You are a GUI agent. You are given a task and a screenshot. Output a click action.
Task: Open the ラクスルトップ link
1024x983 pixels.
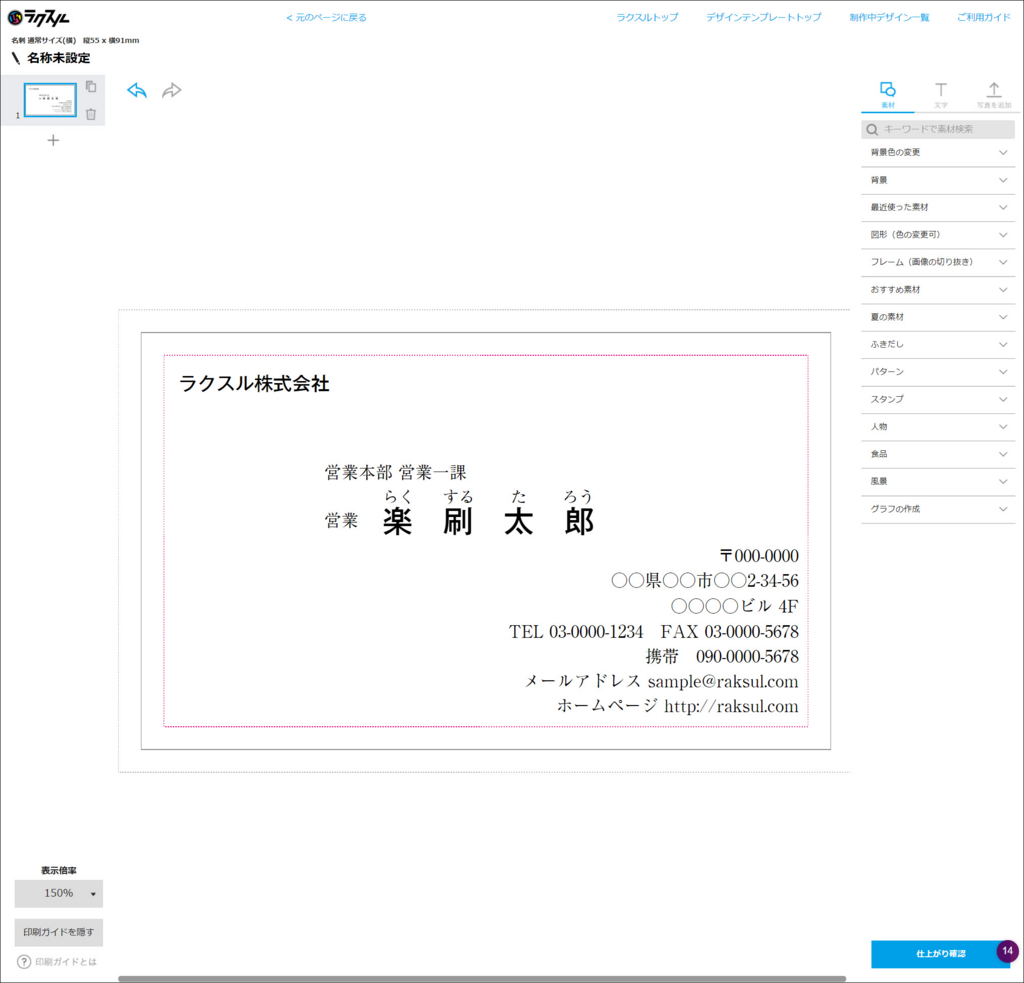click(x=647, y=18)
